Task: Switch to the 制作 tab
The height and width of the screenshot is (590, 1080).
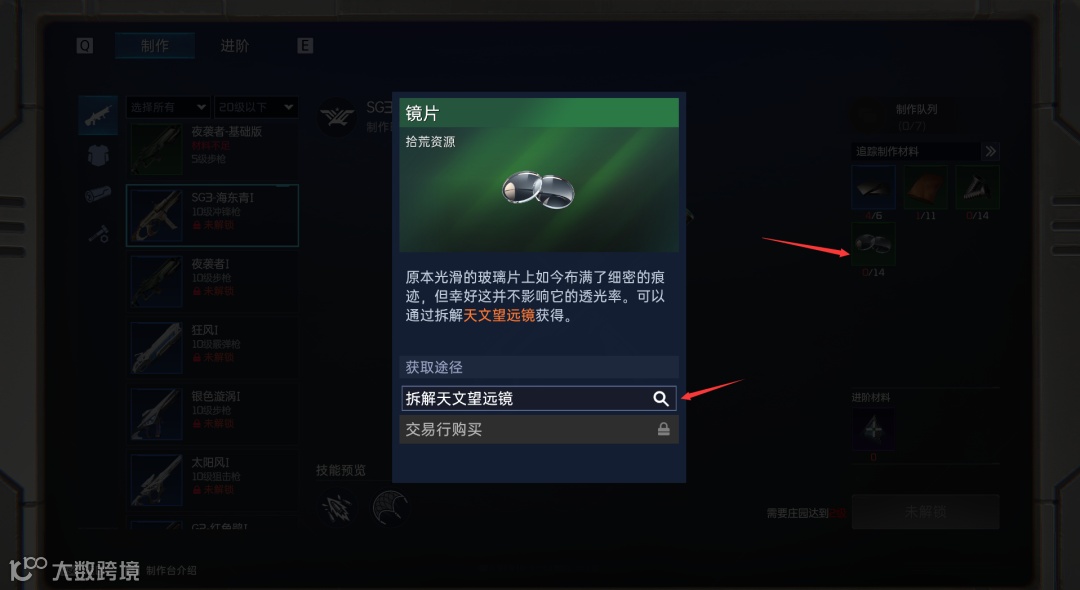Action: tap(155, 45)
